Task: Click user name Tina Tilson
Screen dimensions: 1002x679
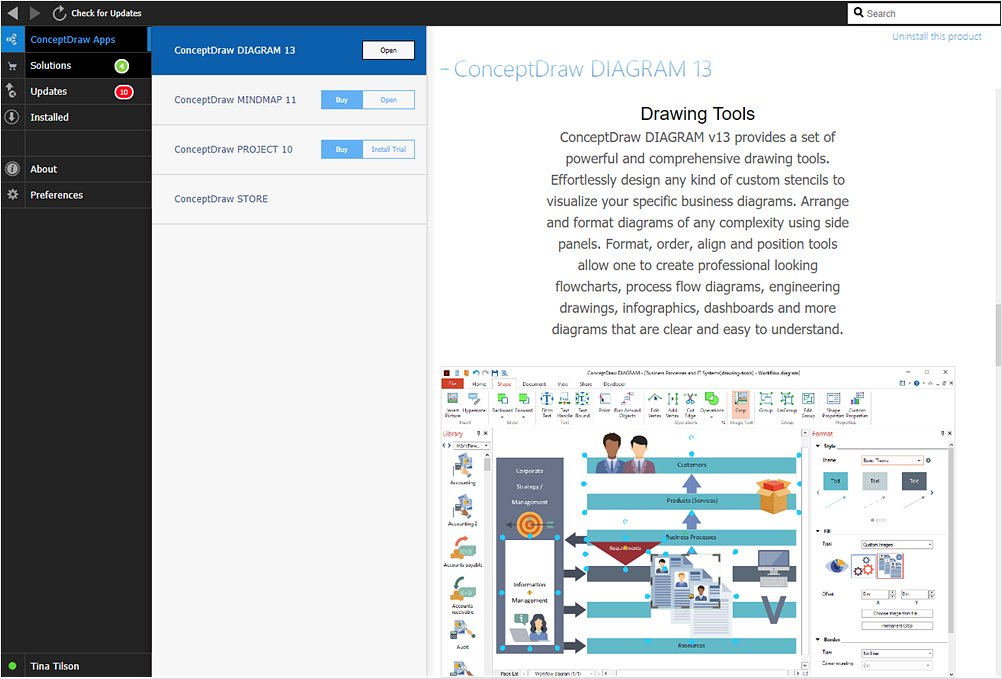Action: click(x=54, y=666)
